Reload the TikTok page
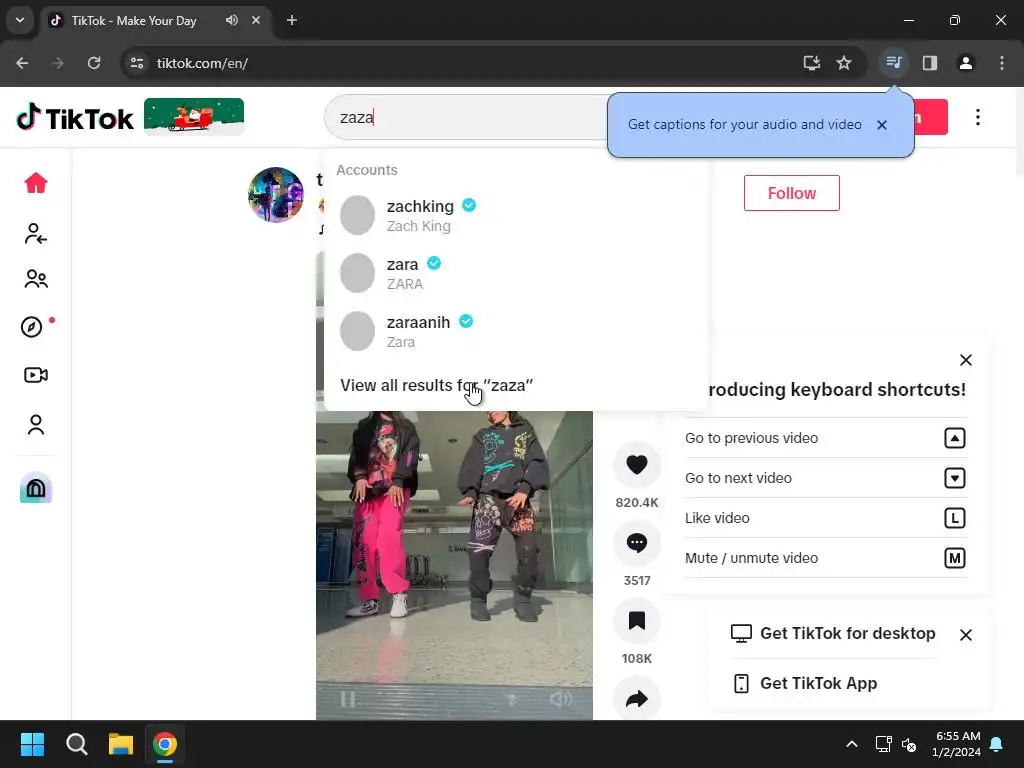Image resolution: width=1024 pixels, height=768 pixels. (94, 63)
